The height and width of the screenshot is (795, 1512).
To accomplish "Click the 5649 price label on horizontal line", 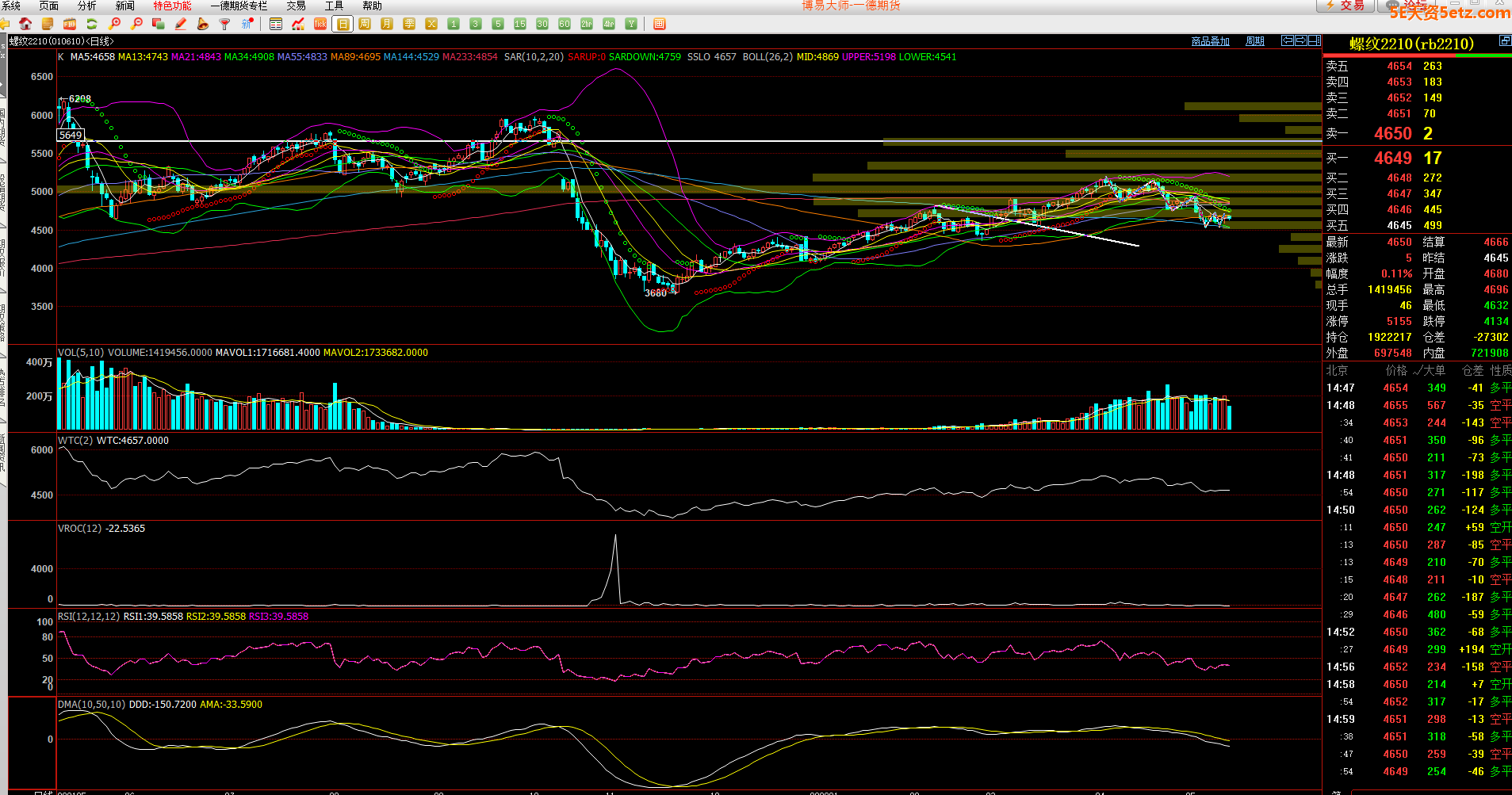I will [x=71, y=135].
